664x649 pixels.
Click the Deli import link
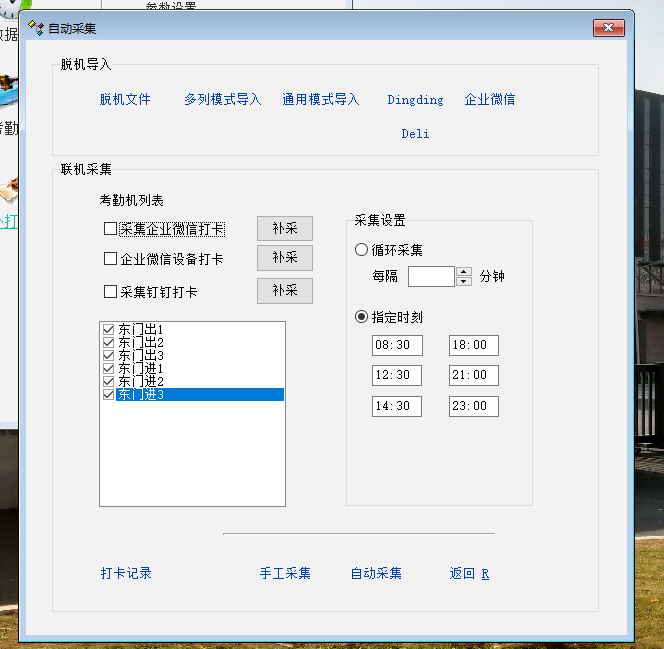pyautogui.click(x=415, y=134)
